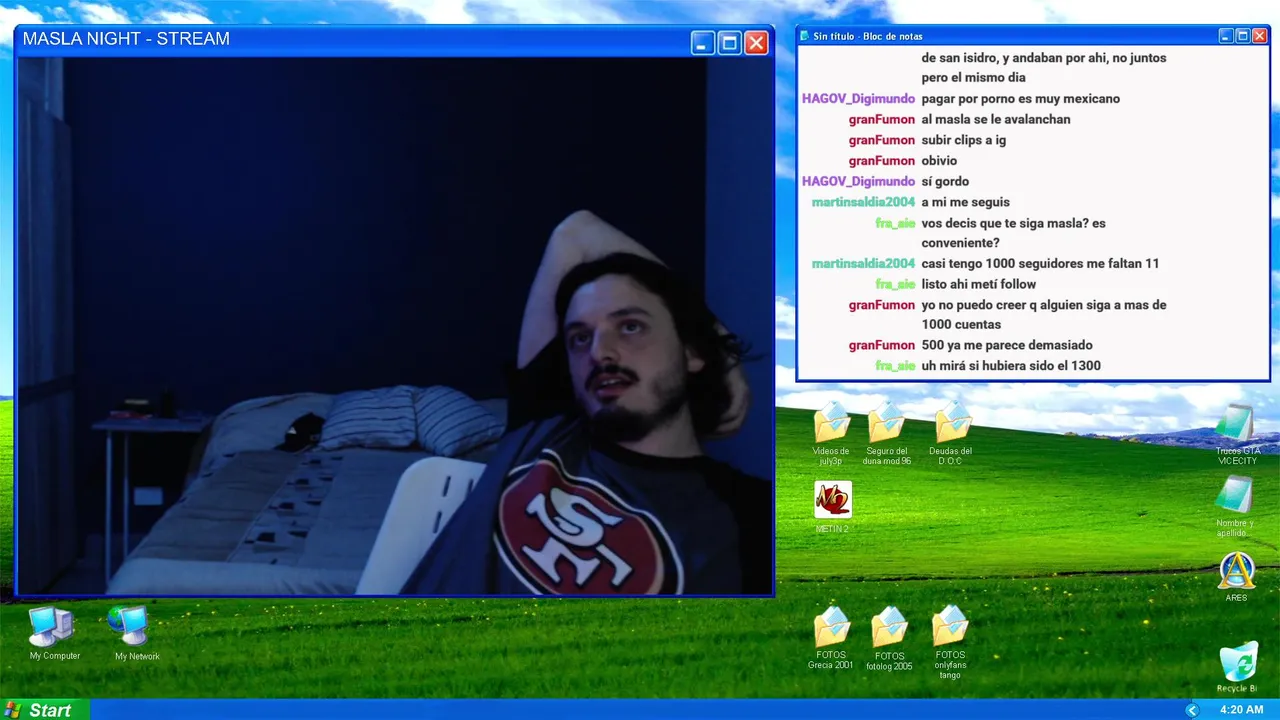
Task: Click the Sin título - Bloc de notas title
Action: pos(868,36)
